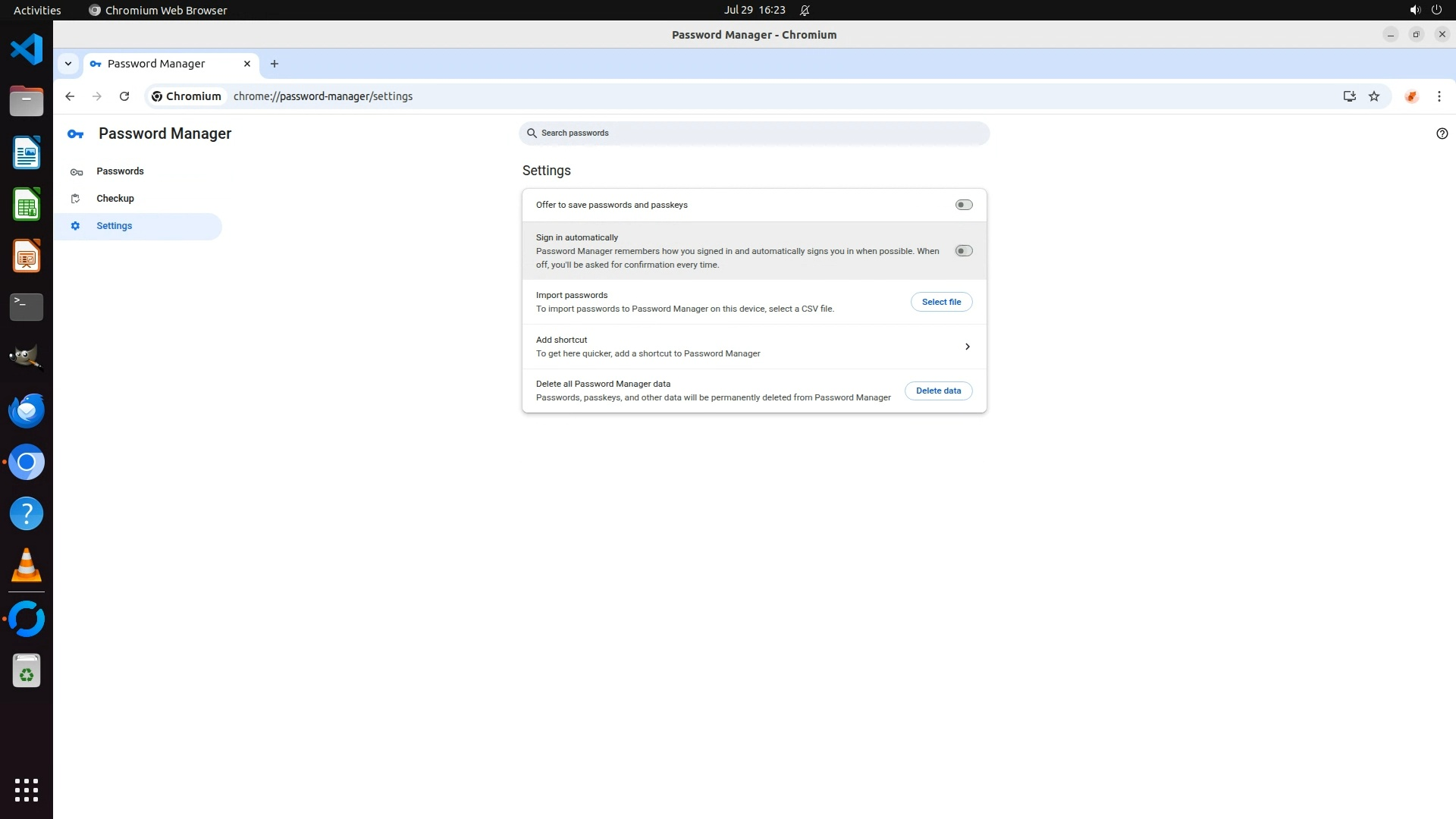Open the system volume indicator
Screen dimensions: 1456x819
click(1414, 10)
